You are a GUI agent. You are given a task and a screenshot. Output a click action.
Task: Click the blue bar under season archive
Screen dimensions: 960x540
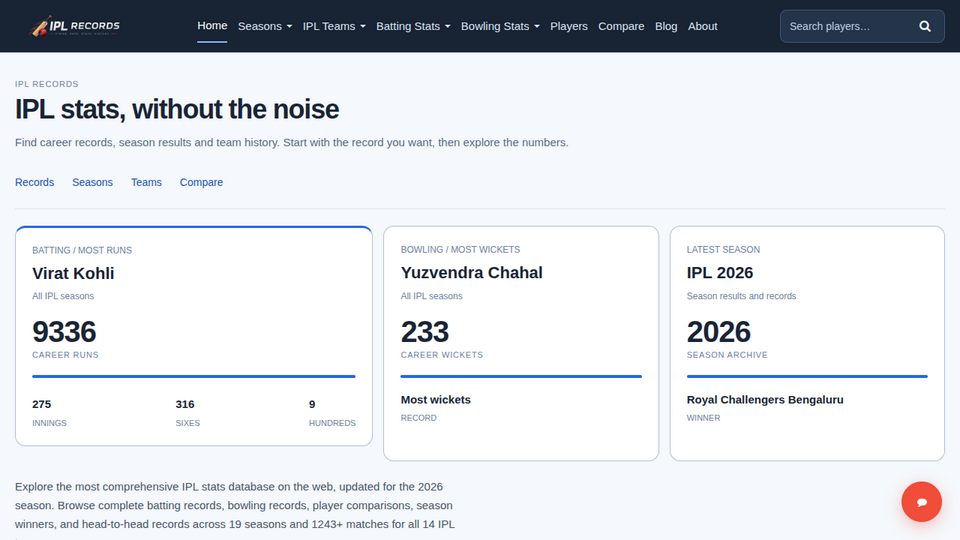point(807,377)
